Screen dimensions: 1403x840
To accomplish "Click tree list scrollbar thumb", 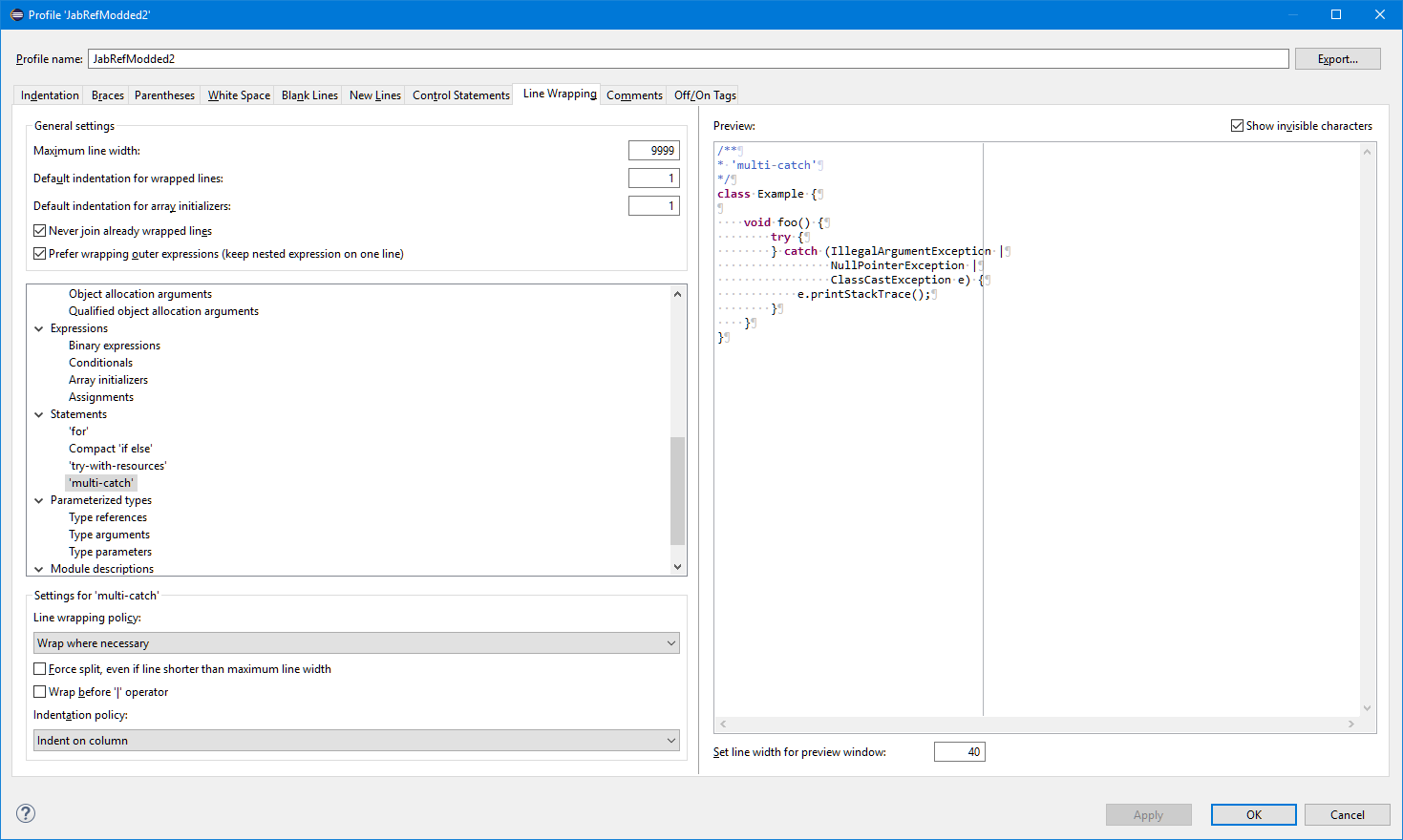I will (678, 491).
